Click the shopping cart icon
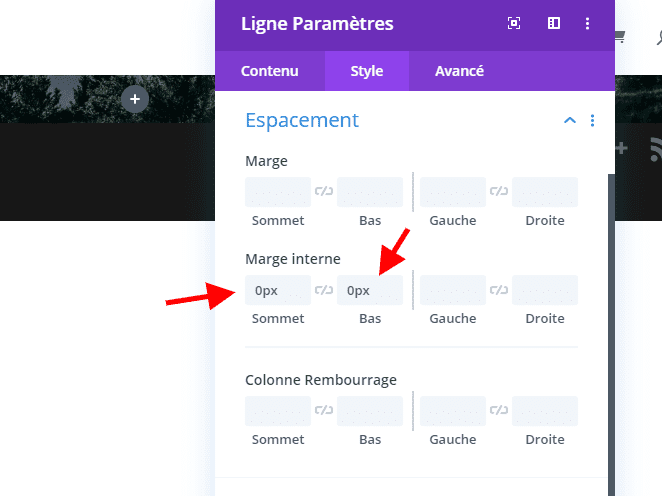 [620, 37]
